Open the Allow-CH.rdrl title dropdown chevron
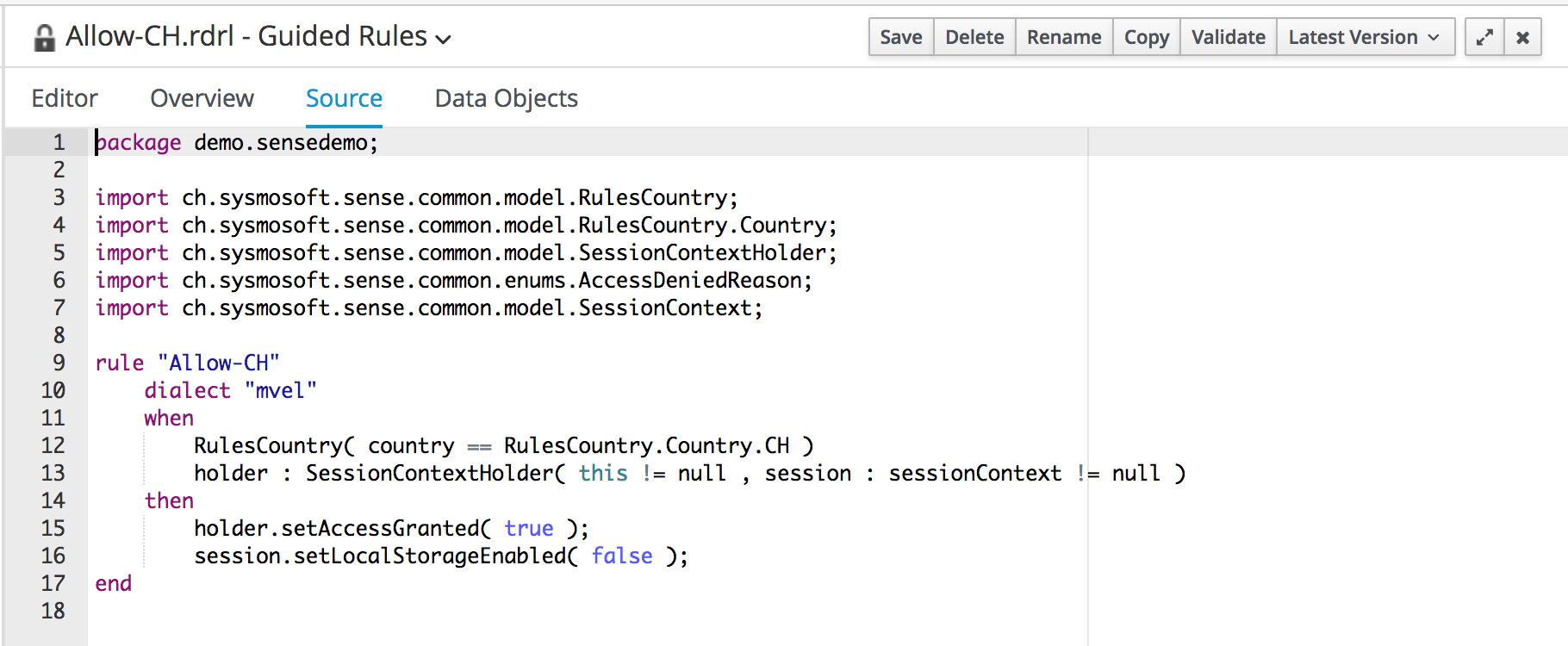Image resolution: width=1568 pixels, height=646 pixels. (444, 39)
